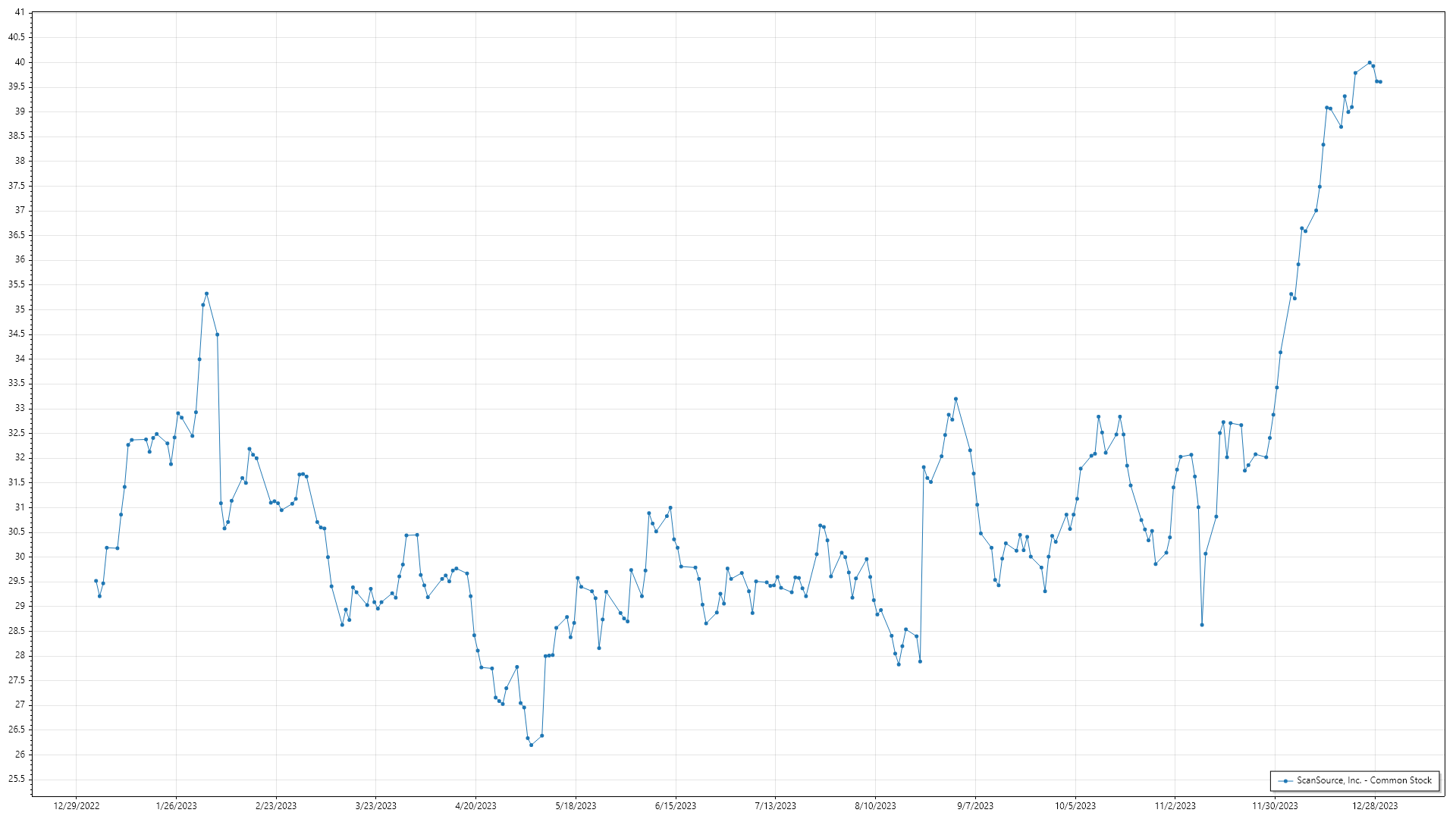Viewport: 1456px width, 819px height.
Task: Click the 11/2/2023 x-axis date label
Action: click(x=1175, y=806)
